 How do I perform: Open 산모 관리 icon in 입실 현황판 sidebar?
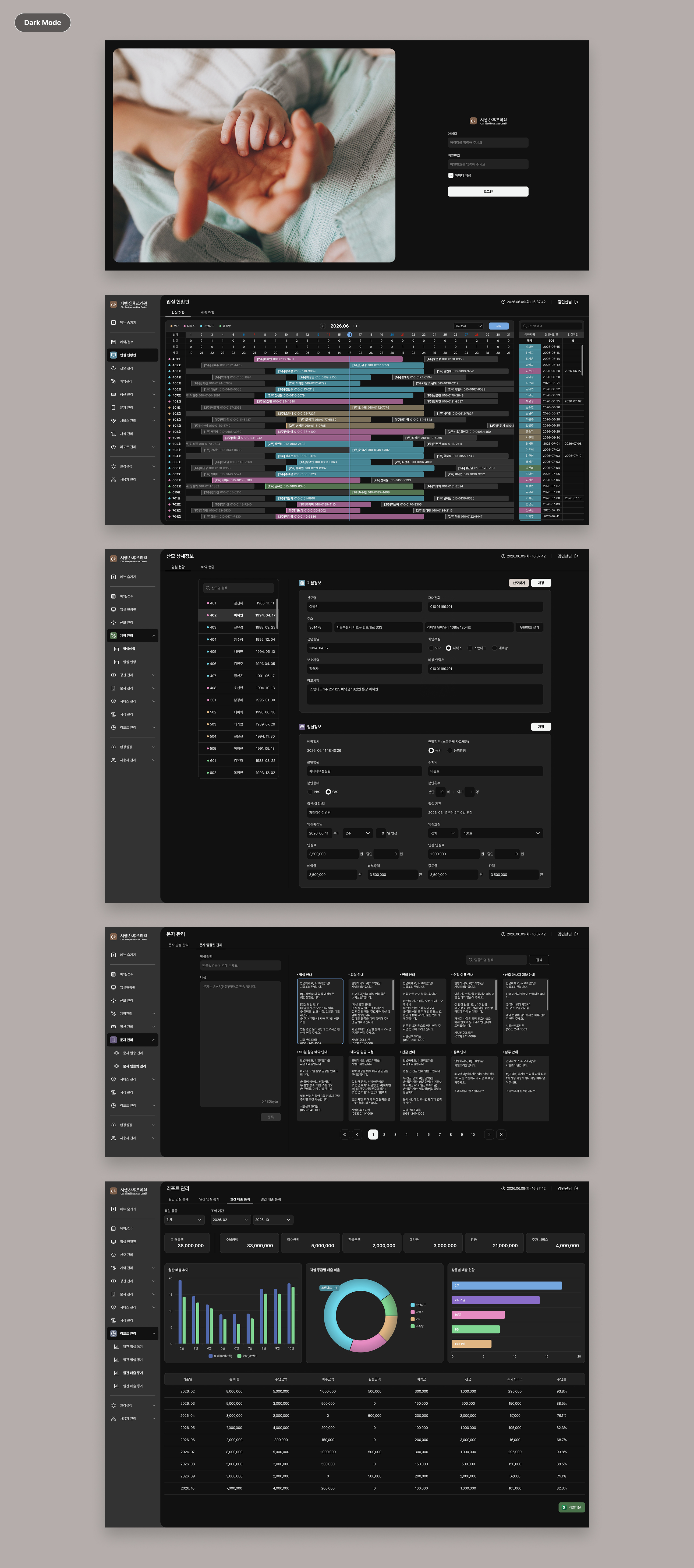coord(113,368)
